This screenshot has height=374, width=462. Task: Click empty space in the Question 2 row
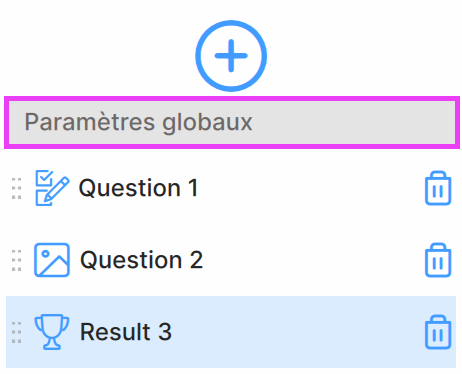310,260
